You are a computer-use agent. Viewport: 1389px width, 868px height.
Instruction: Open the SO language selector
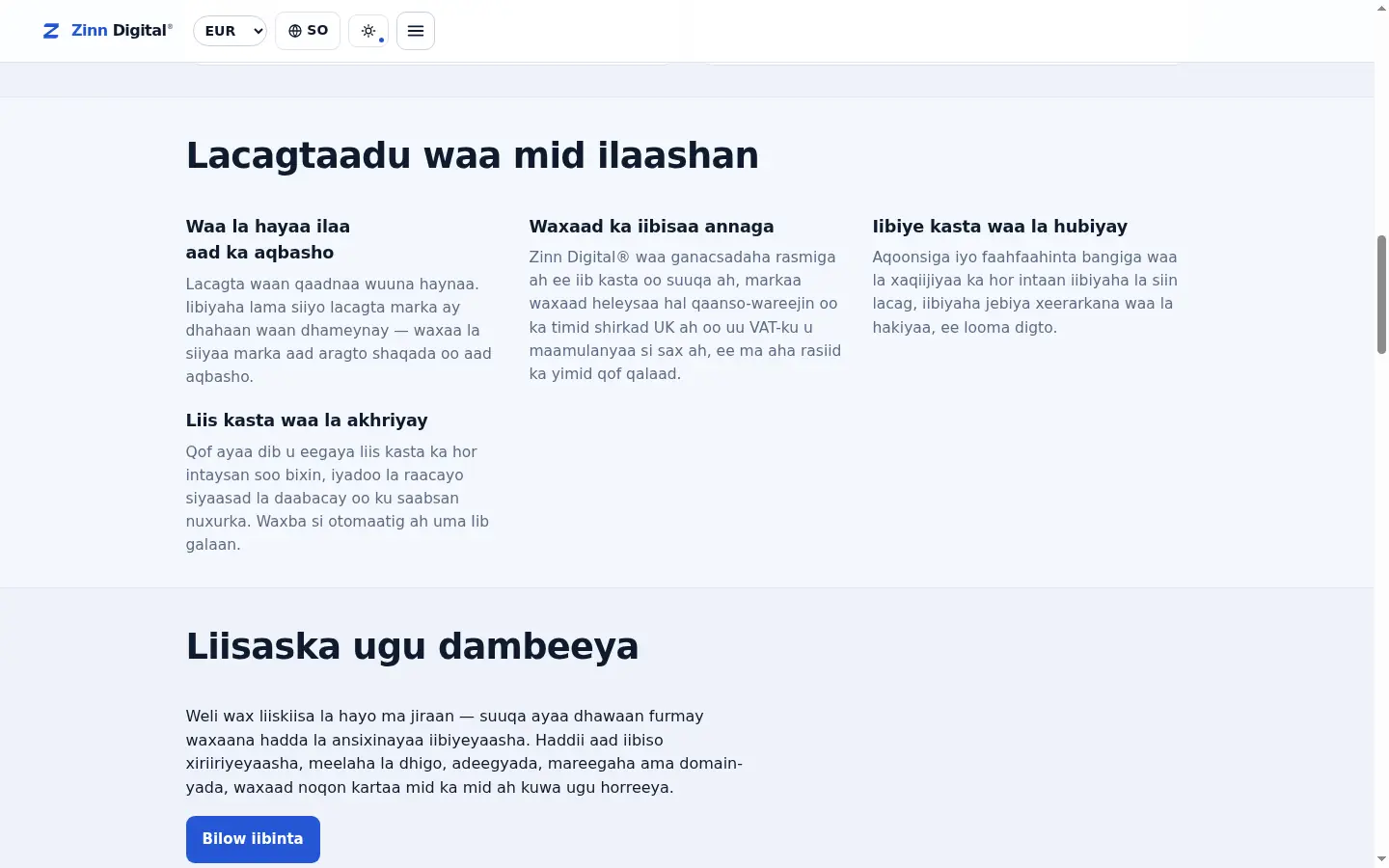click(308, 31)
